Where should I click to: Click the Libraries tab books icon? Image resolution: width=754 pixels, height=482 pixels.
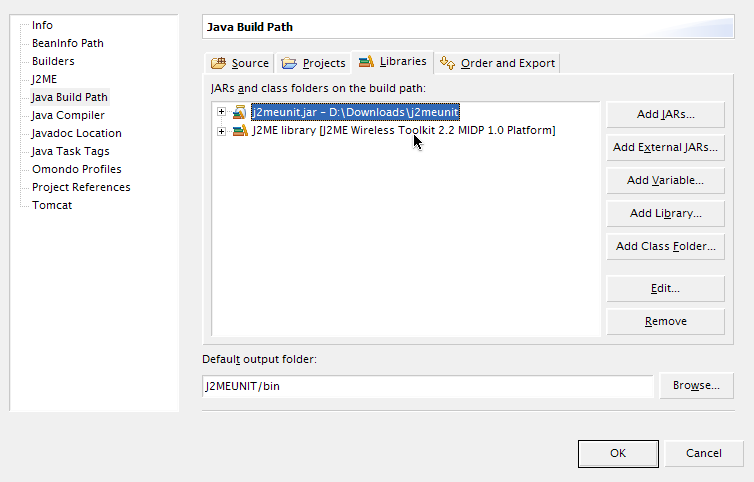tap(367, 62)
